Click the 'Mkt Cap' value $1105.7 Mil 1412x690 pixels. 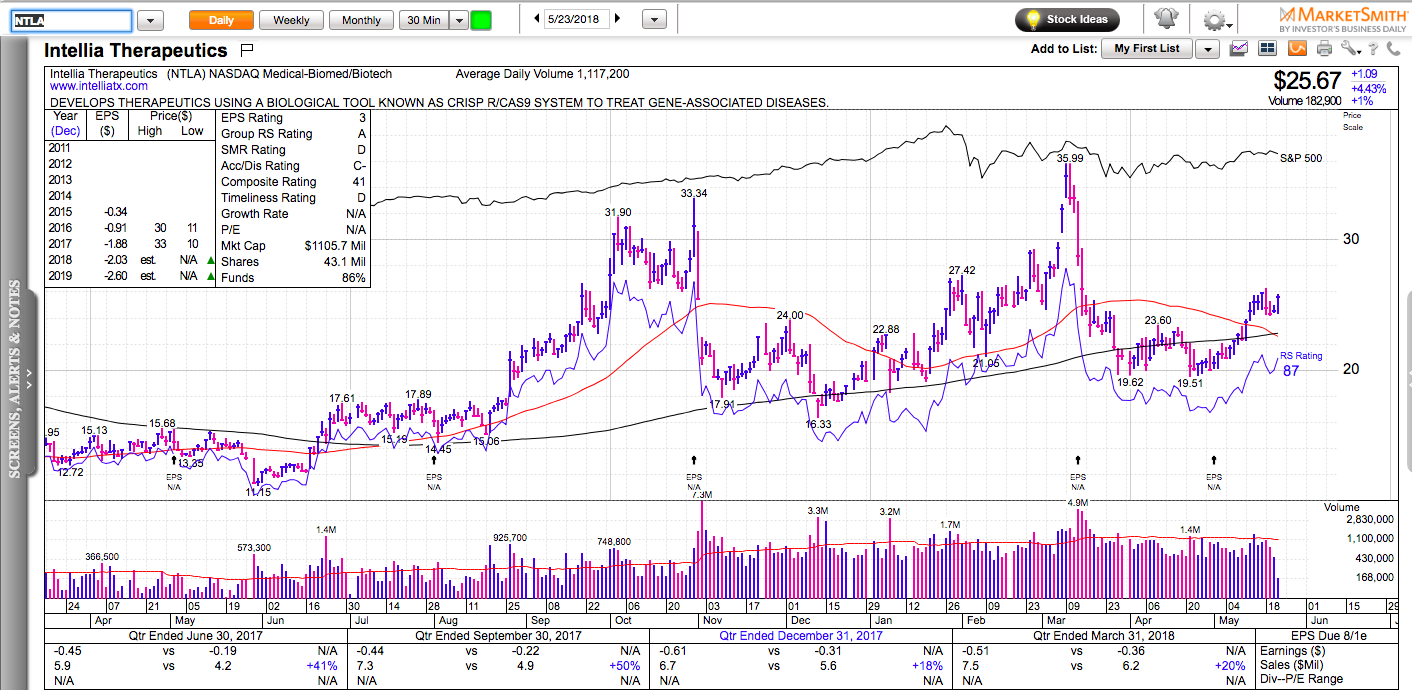tap(335, 246)
